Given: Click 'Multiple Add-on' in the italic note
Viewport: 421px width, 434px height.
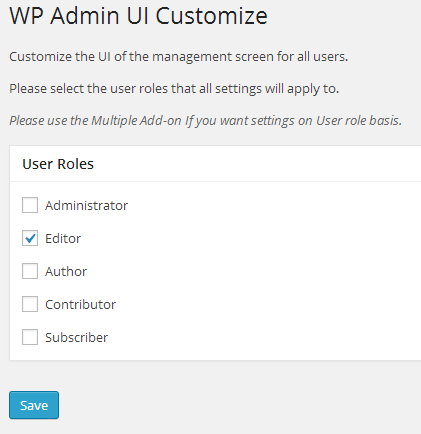Looking at the screenshot, I should (136, 121).
